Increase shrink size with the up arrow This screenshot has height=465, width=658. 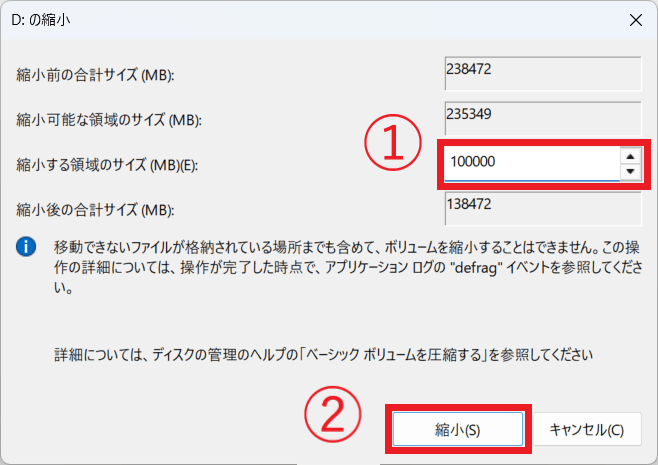point(629,155)
